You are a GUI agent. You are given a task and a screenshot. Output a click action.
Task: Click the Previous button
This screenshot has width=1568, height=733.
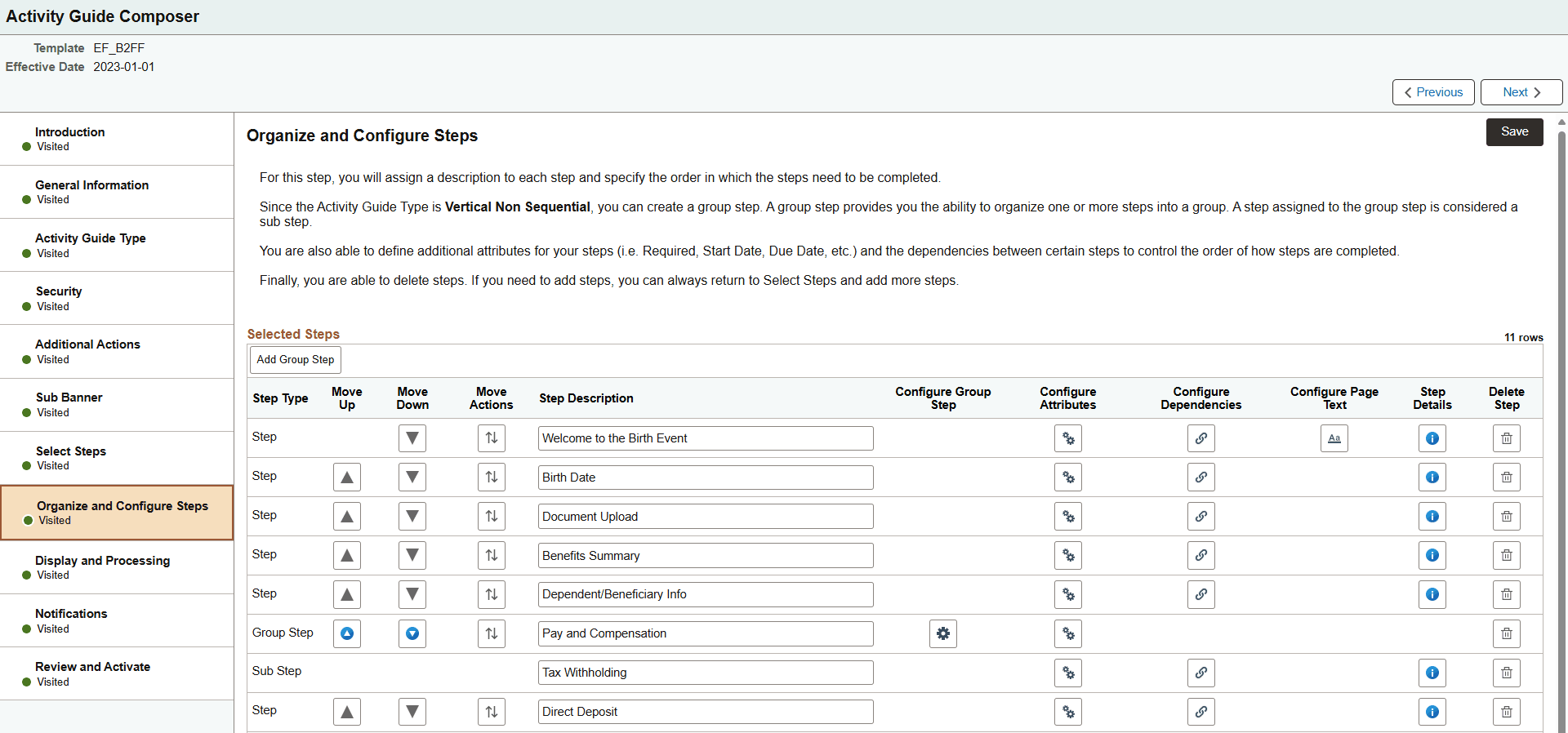coord(1433,92)
